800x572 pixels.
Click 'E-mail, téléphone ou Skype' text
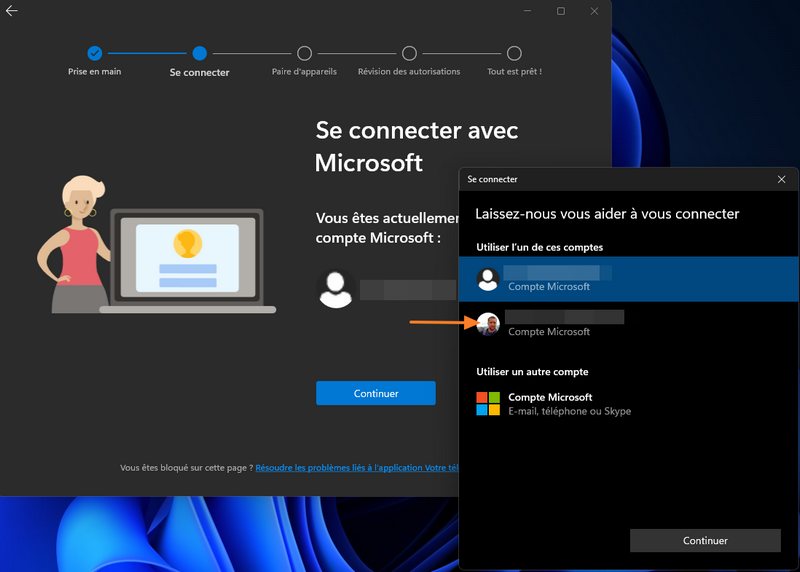[569, 411]
